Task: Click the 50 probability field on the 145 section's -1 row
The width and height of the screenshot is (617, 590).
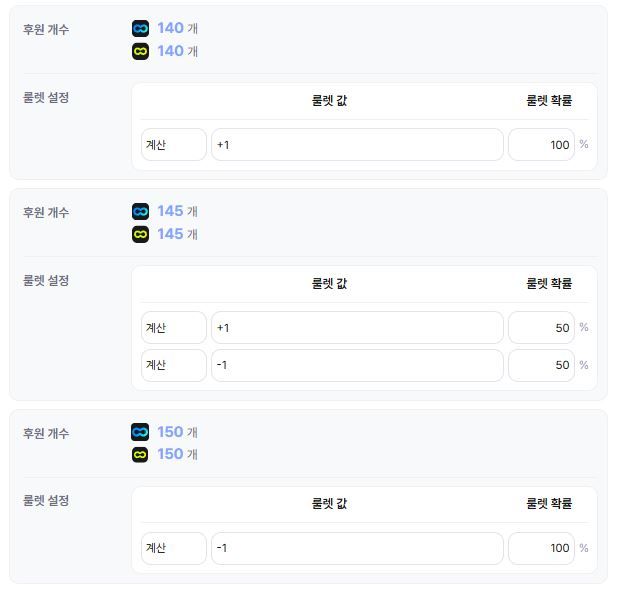Action: click(x=541, y=365)
